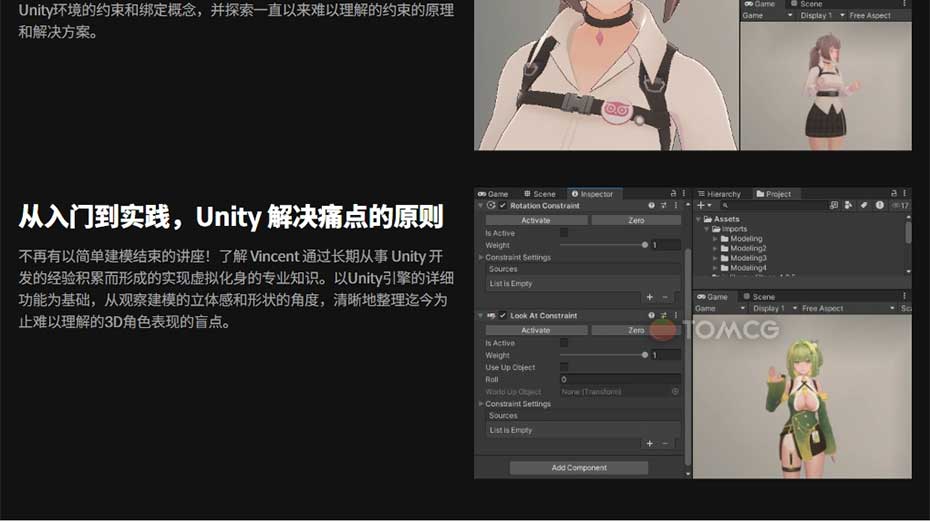Screen dimensions: 930x524
Task: Collapse the Look At Constraint component foldout
Action: [x=480, y=316]
